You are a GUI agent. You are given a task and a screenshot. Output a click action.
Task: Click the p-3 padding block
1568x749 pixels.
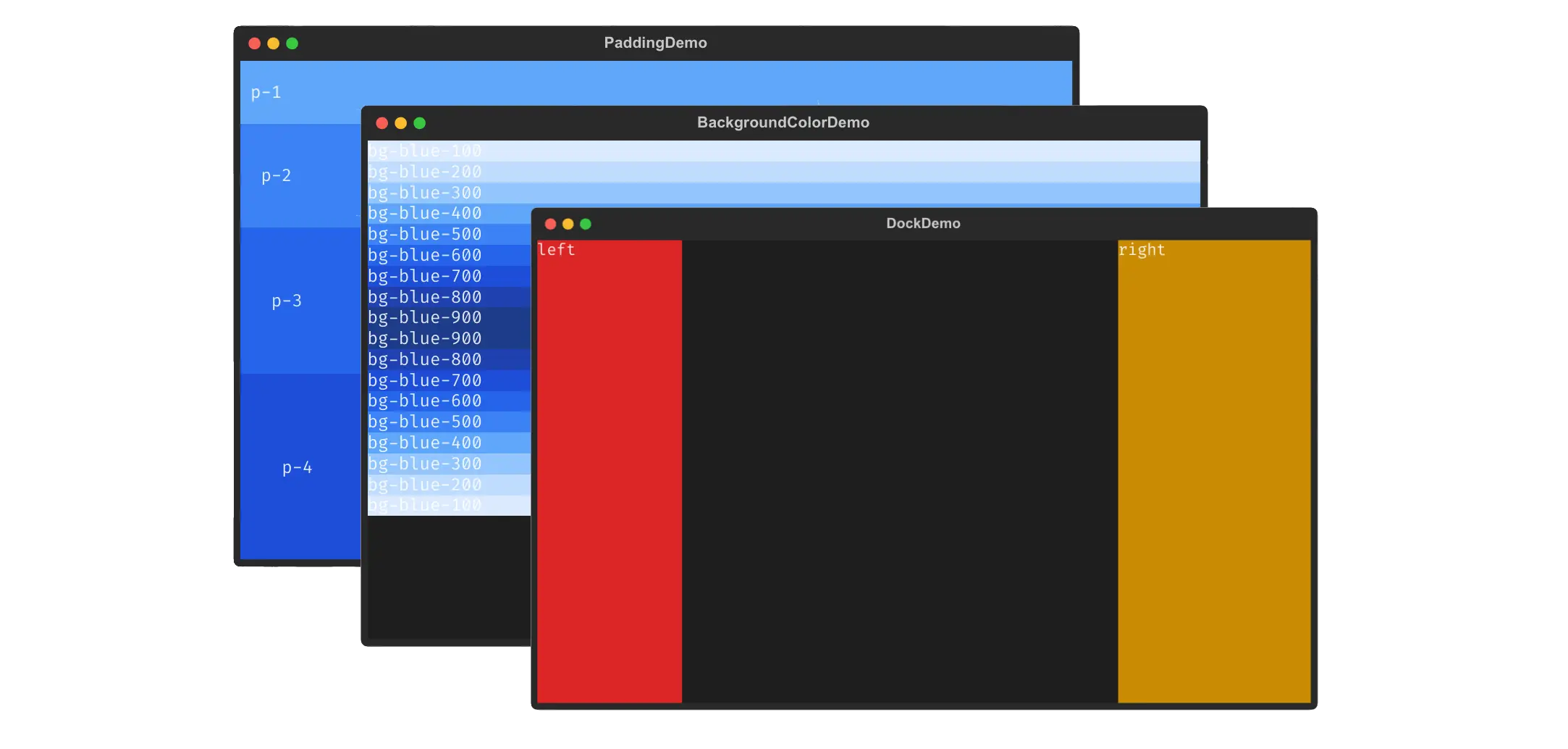click(x=300, y=301)
